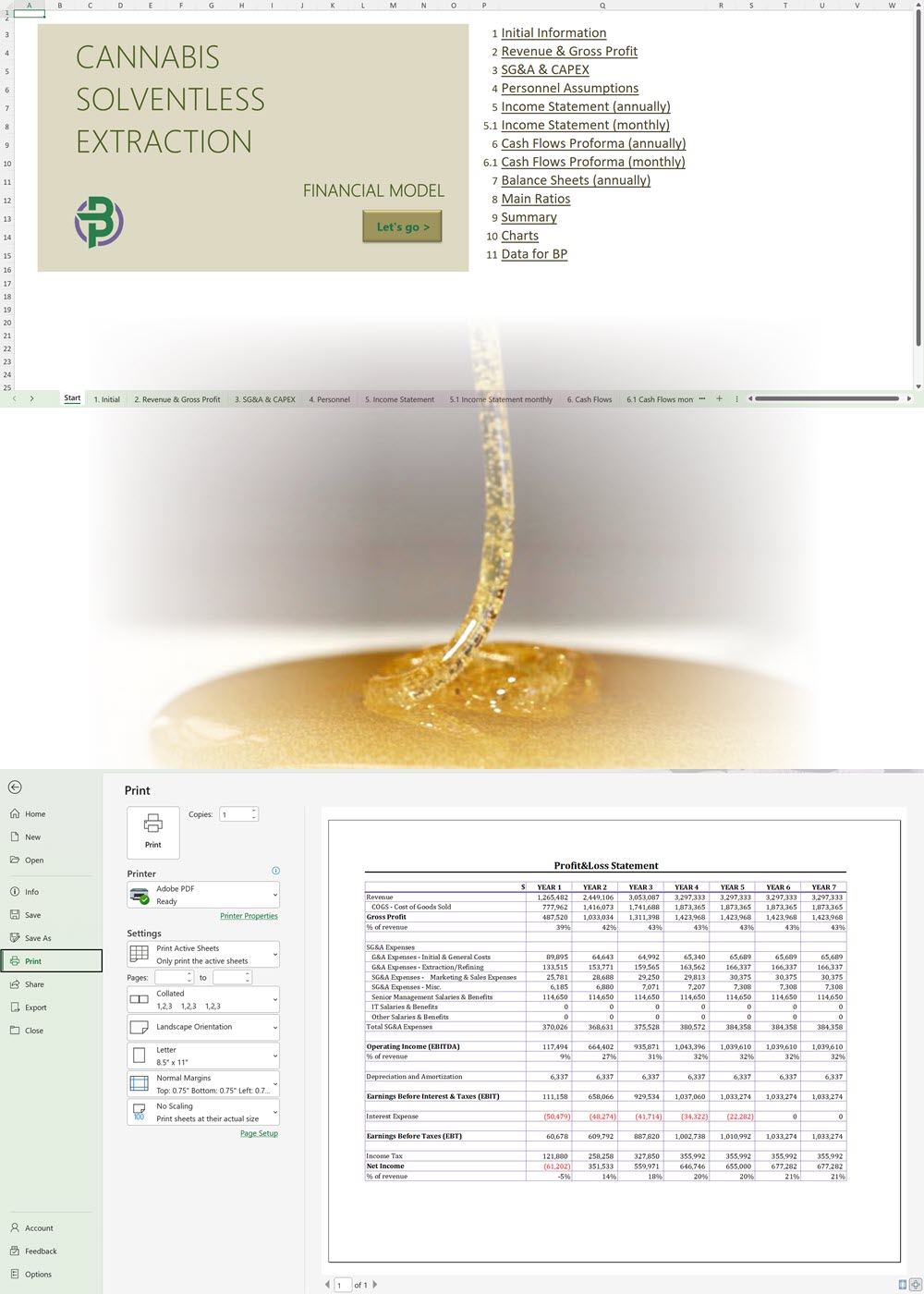
Task: Open Balance Sheets (annually) link
Action: (x=576, y=181)
